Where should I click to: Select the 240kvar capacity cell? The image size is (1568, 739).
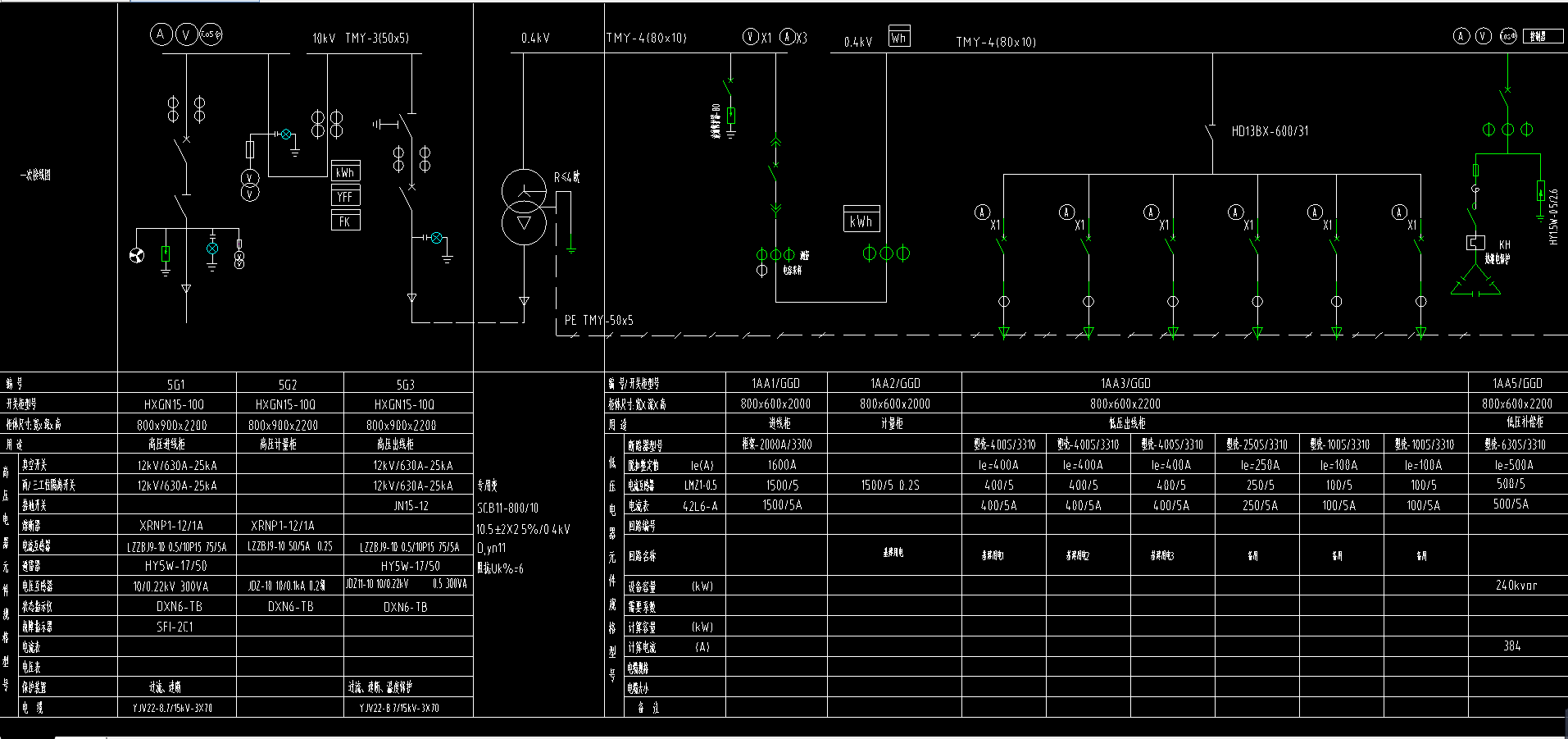click(x=1516, y=586)
